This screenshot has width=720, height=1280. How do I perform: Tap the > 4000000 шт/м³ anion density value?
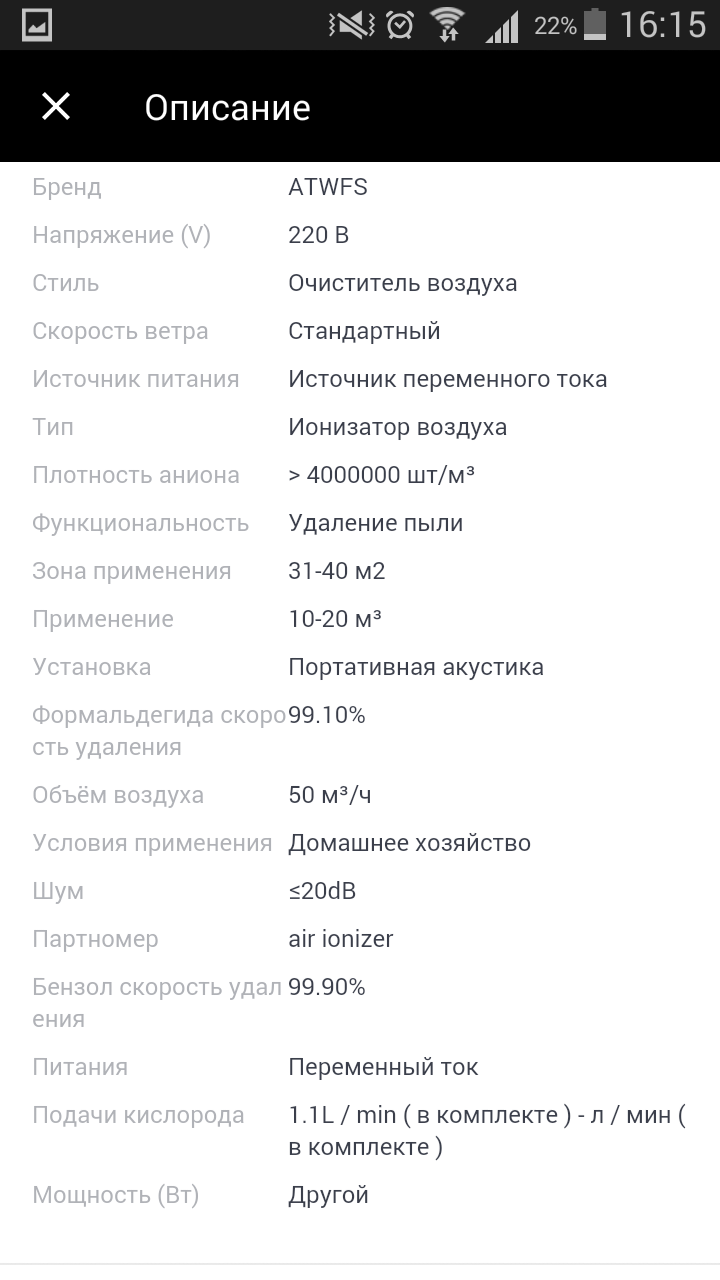(x=381, y=475)
